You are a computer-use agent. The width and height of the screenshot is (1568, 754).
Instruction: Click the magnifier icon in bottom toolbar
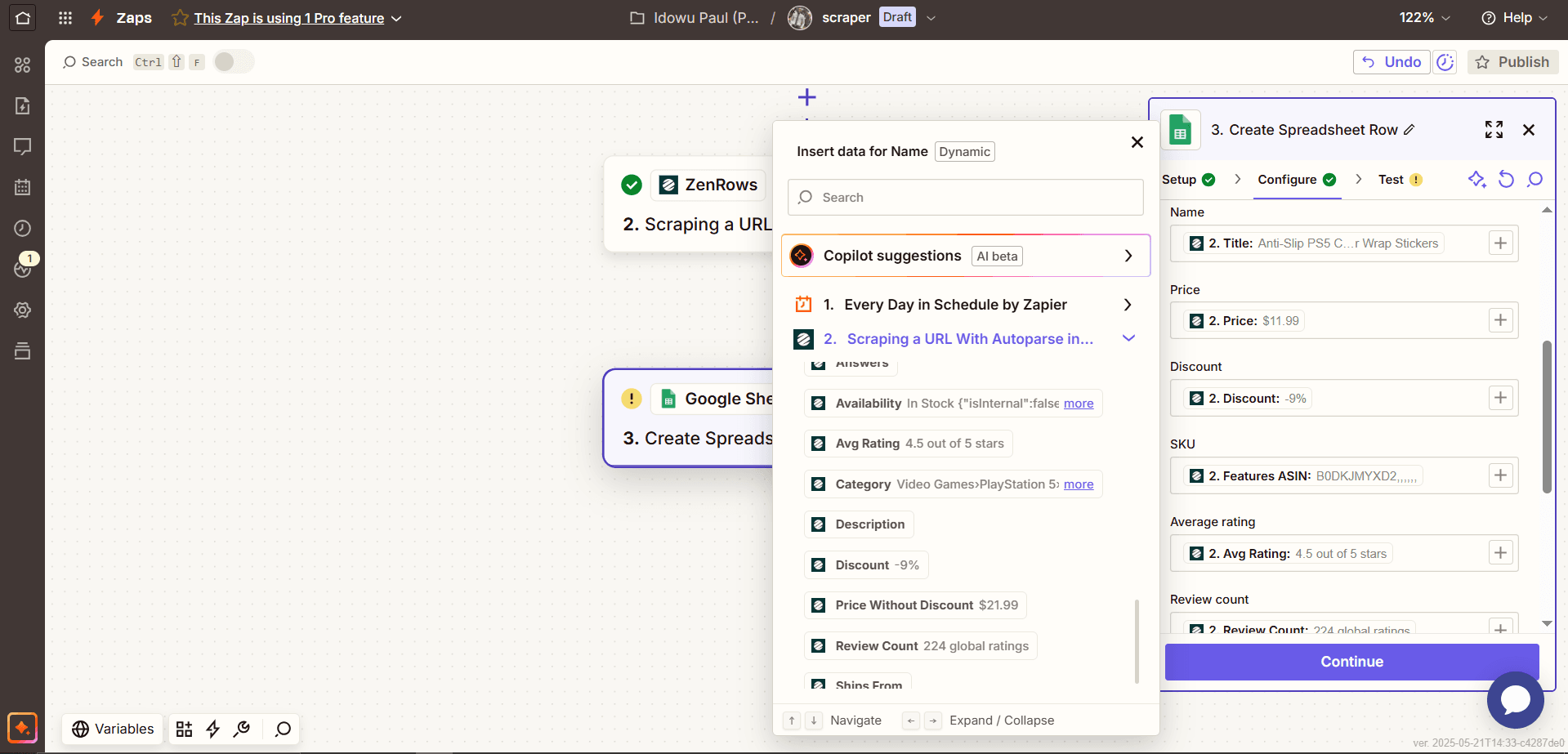click(x=283, y=729)
